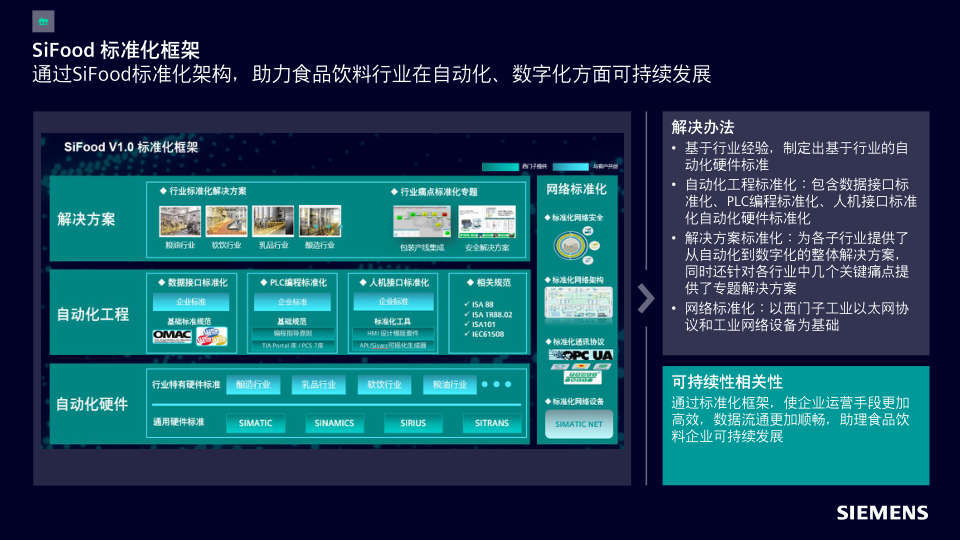Screen dimensions: 960x540
Task: Click 企业标准 under 人机接口标准化
Action: click(x=393, y=301)
